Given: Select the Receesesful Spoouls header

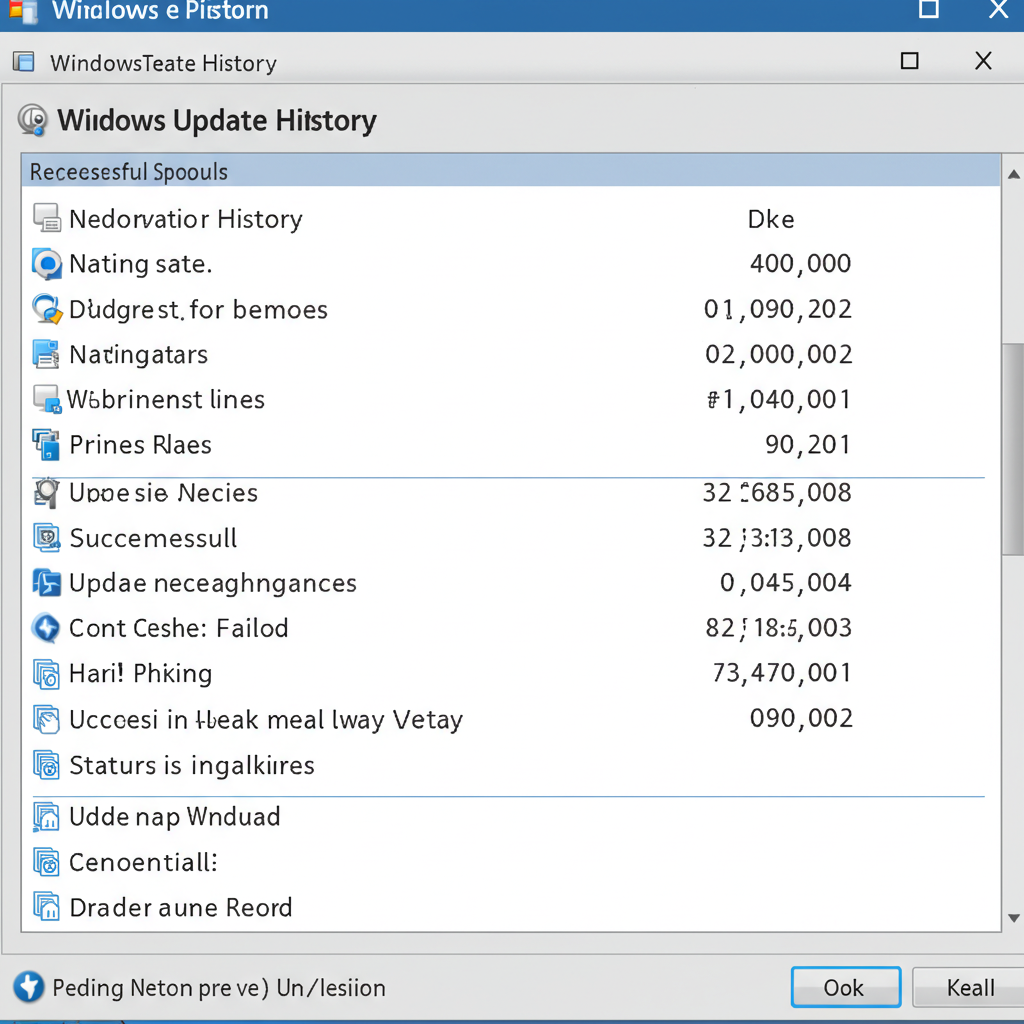Looking at the screenshot, I should [511, 171].
